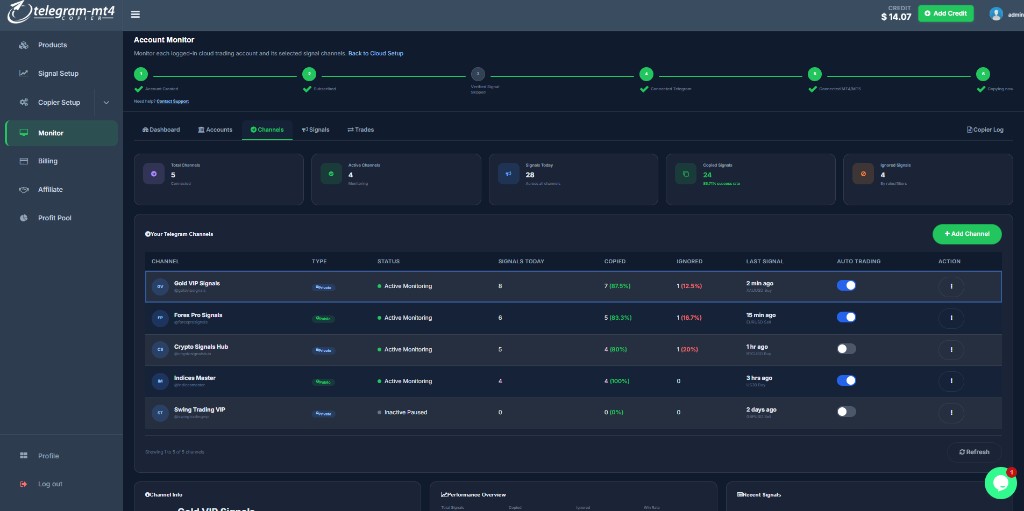1024x511 pixels.
Task: Open the hamburger menu icon
Action: (x=135, y=14)
